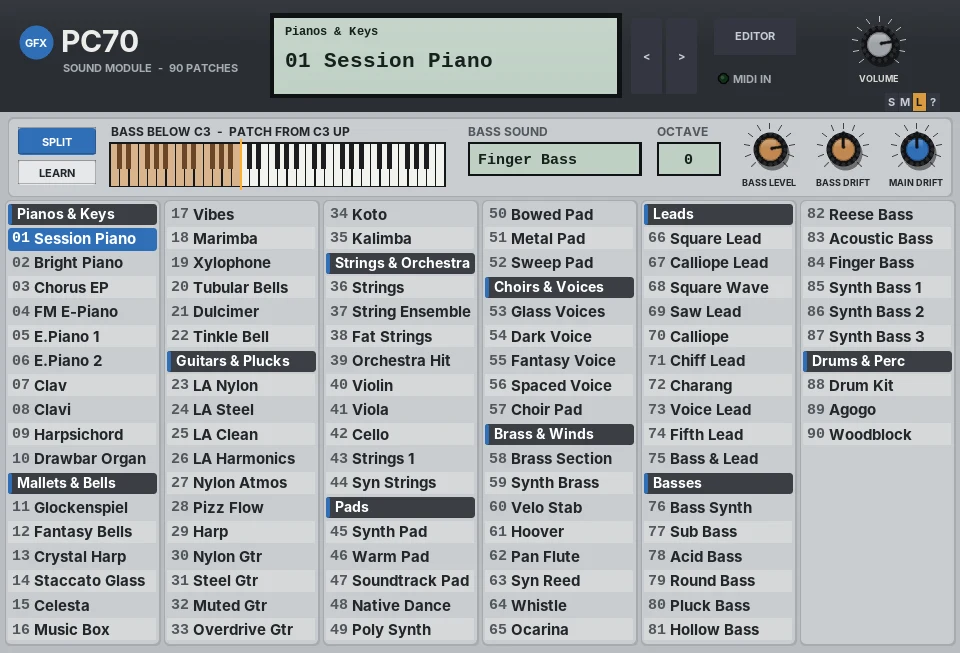This screenshot has height=653, width=960.
Task: Select the Strings & Orchestra category header
Action: tap(400, 263)
